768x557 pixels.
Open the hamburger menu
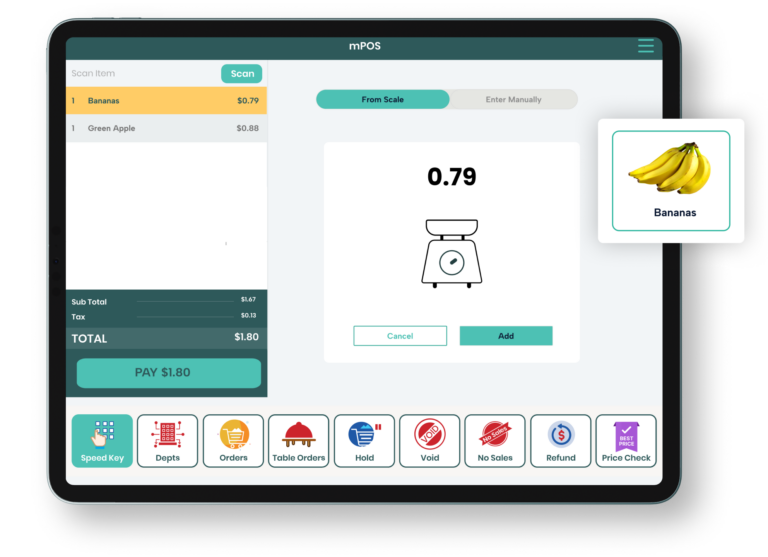(646, 47)
